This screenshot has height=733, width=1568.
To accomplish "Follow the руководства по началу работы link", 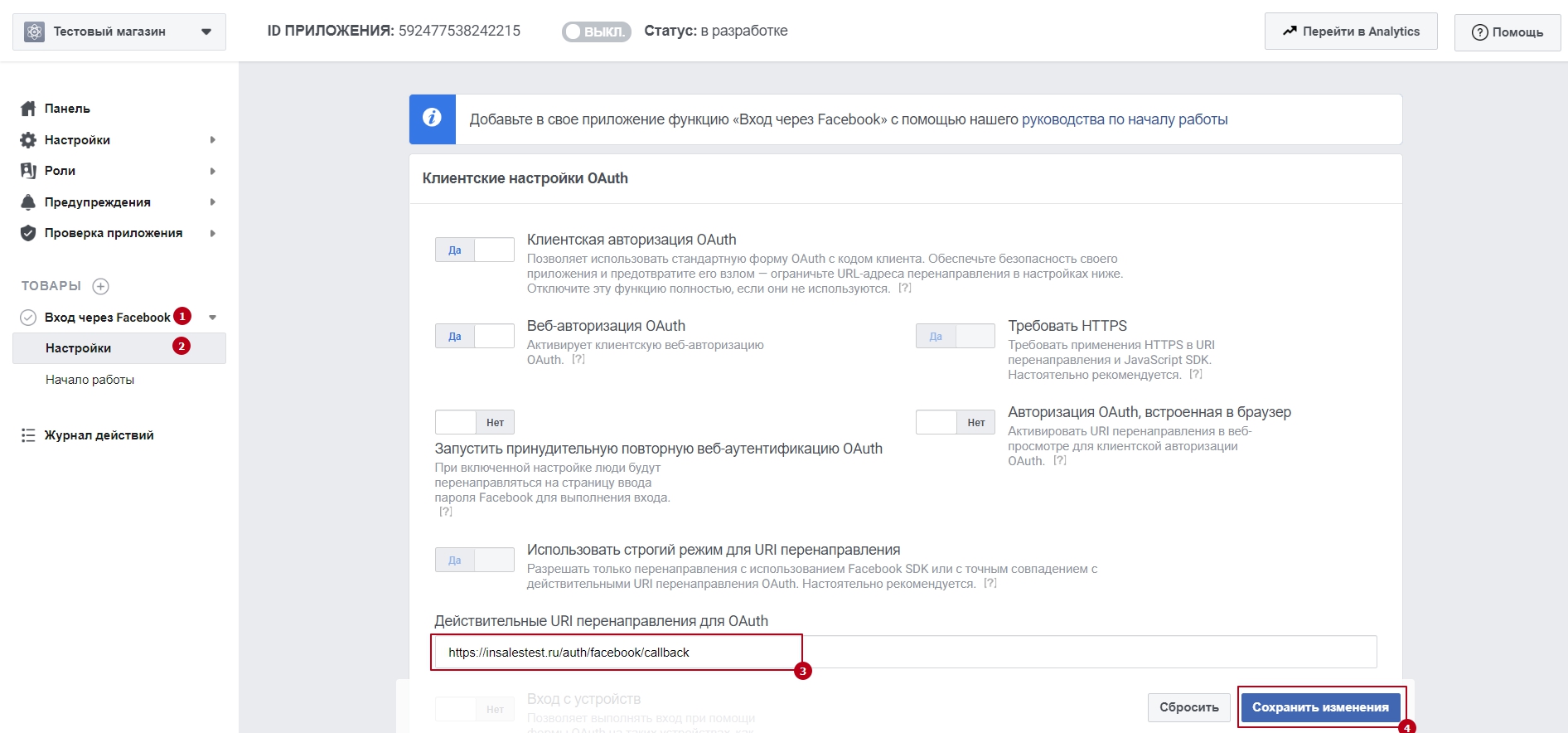I will pyautogui.click(x=1125, y=119).
